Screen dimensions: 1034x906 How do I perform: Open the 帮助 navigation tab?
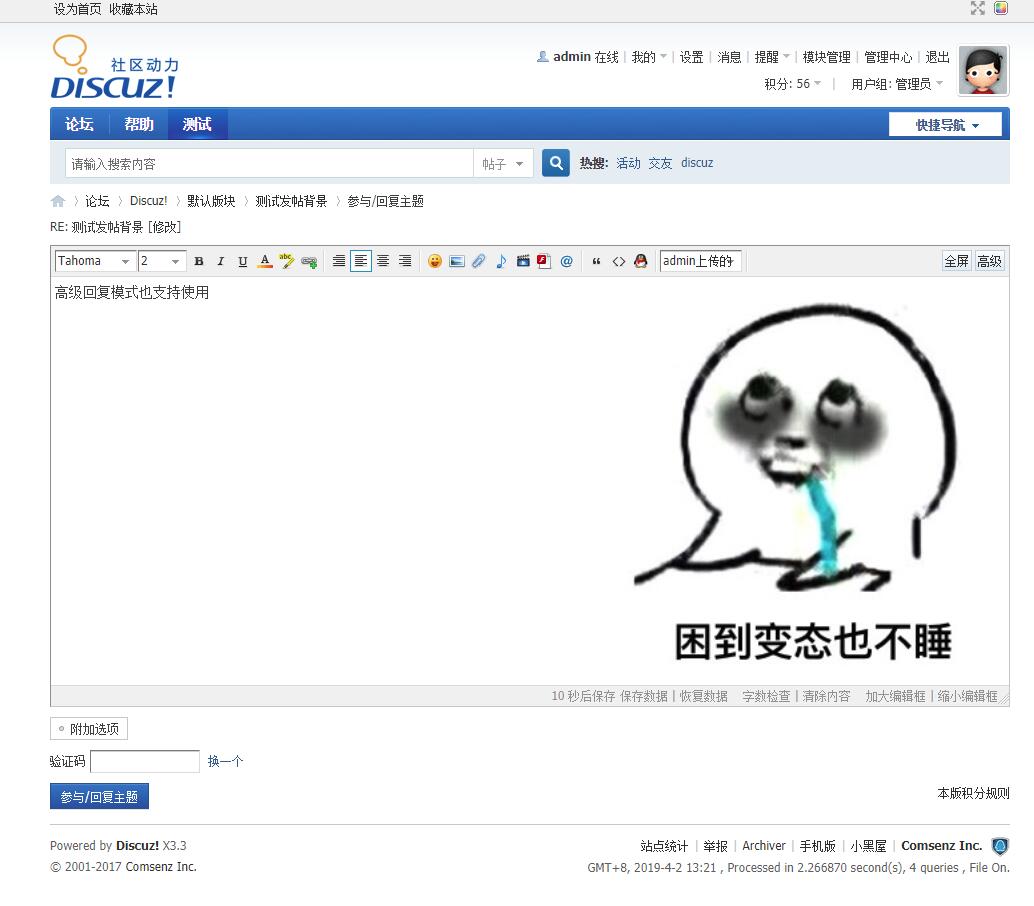138,124
